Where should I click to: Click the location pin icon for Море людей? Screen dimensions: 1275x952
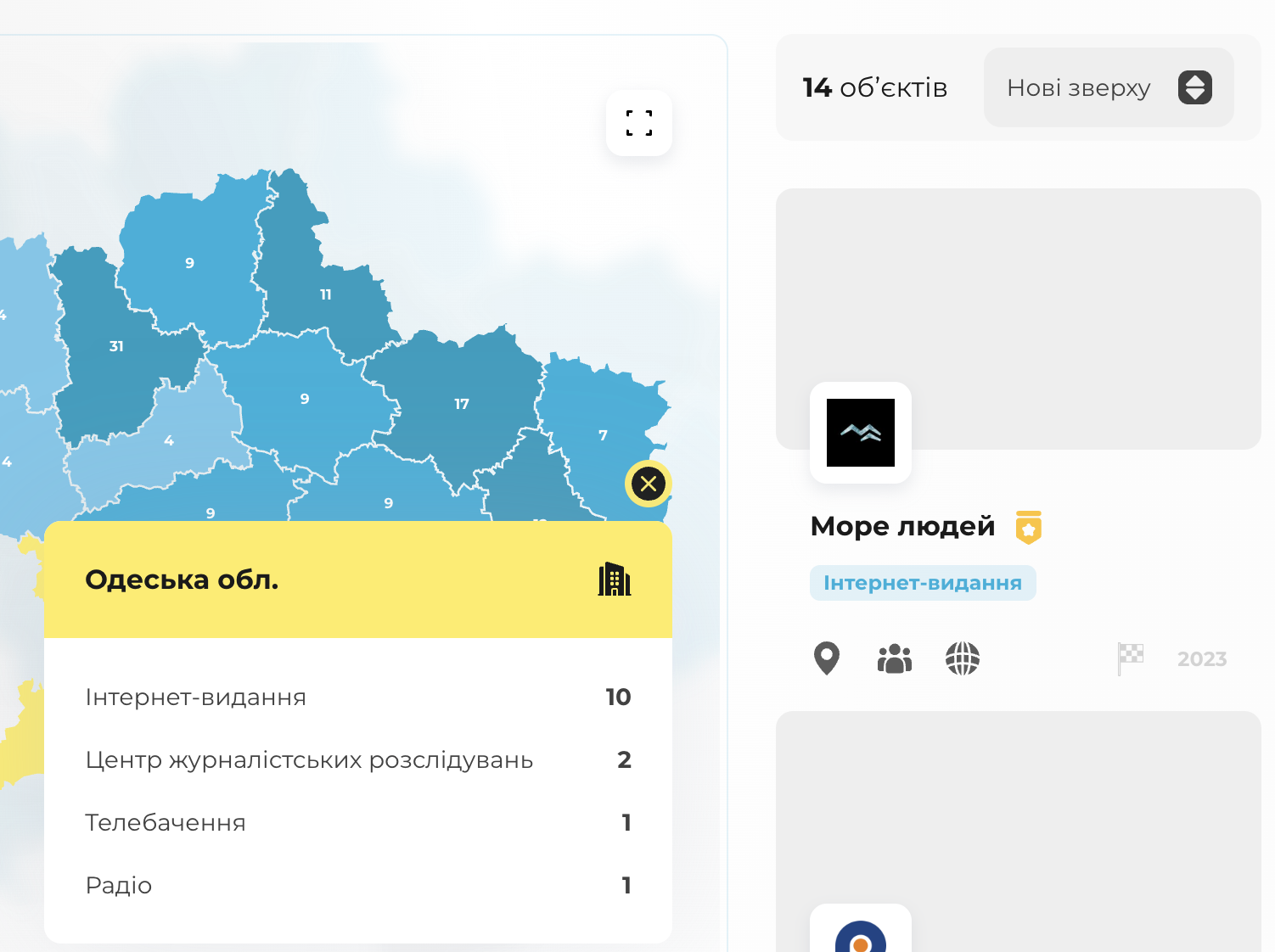(x=826, y=658)
